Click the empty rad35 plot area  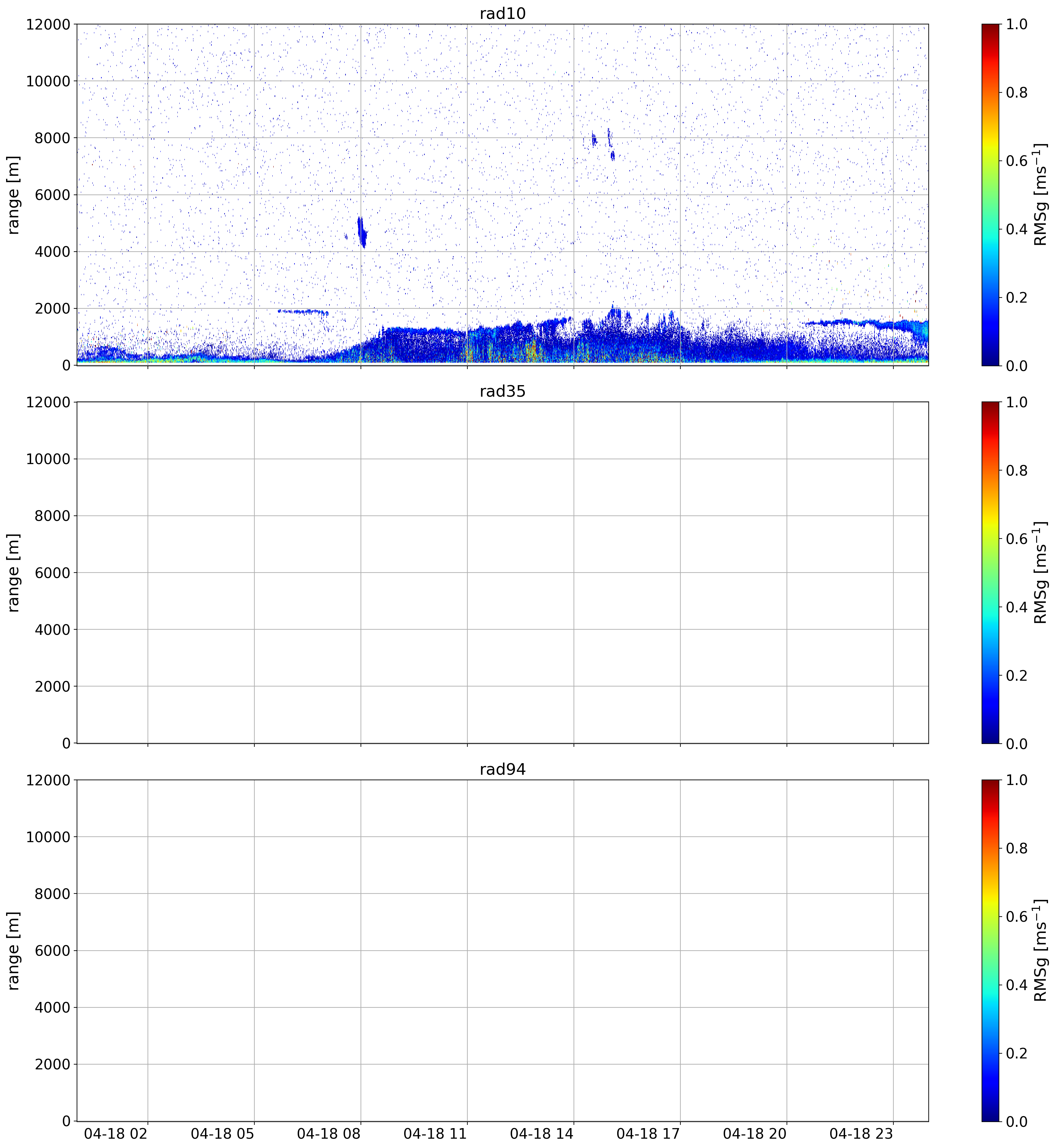tap(503, 573)
